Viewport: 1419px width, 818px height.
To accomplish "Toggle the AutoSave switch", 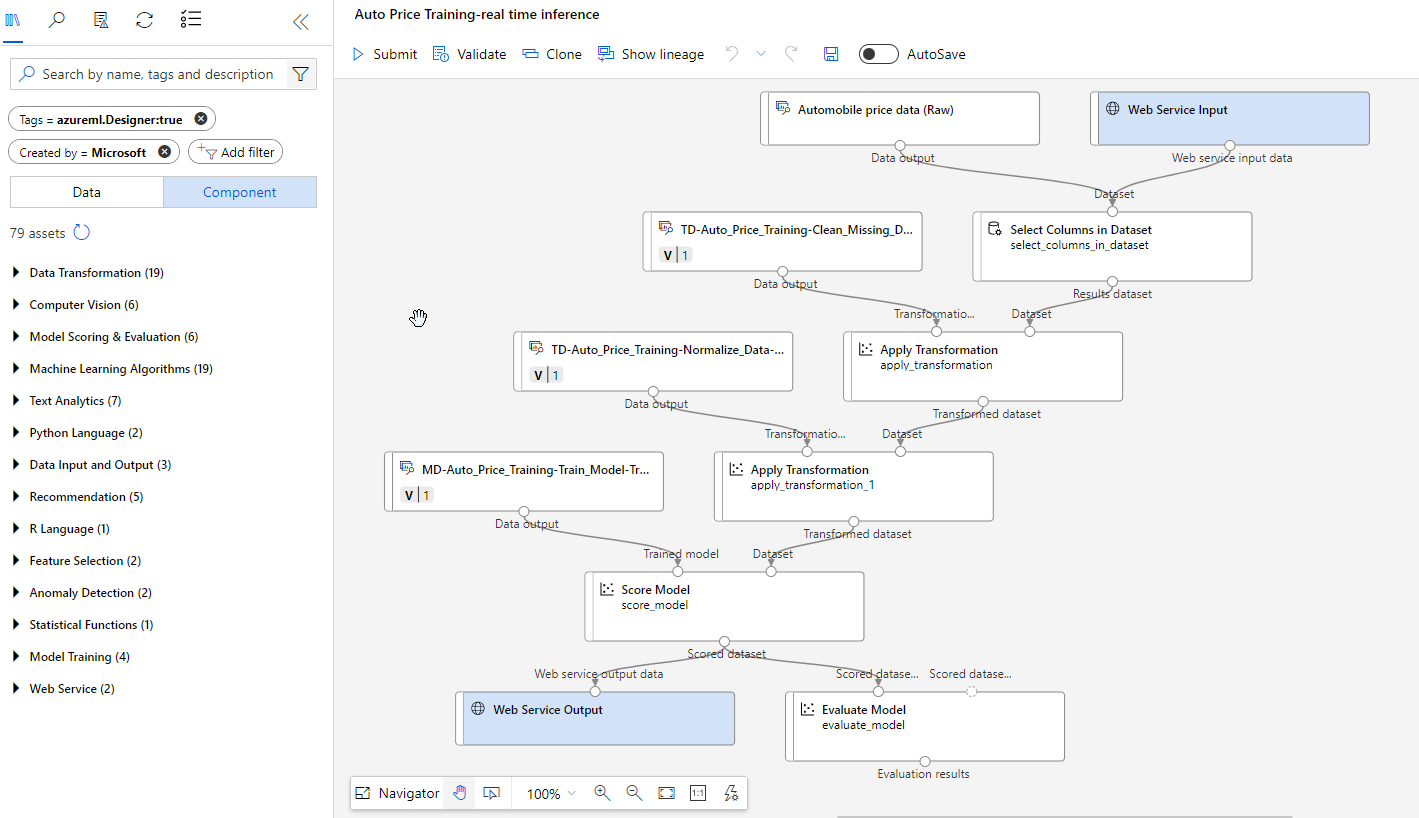I will coord(878,54).
